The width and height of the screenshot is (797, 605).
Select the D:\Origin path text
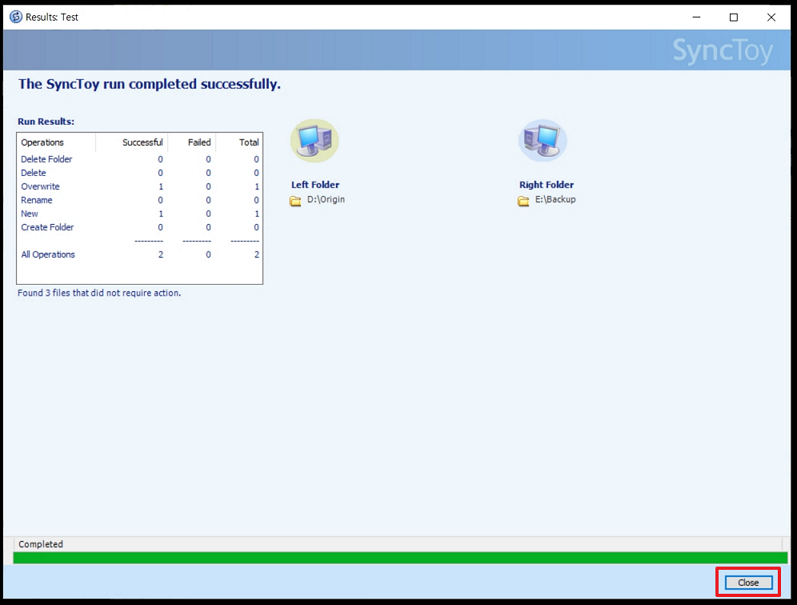(x=326, y=199)
